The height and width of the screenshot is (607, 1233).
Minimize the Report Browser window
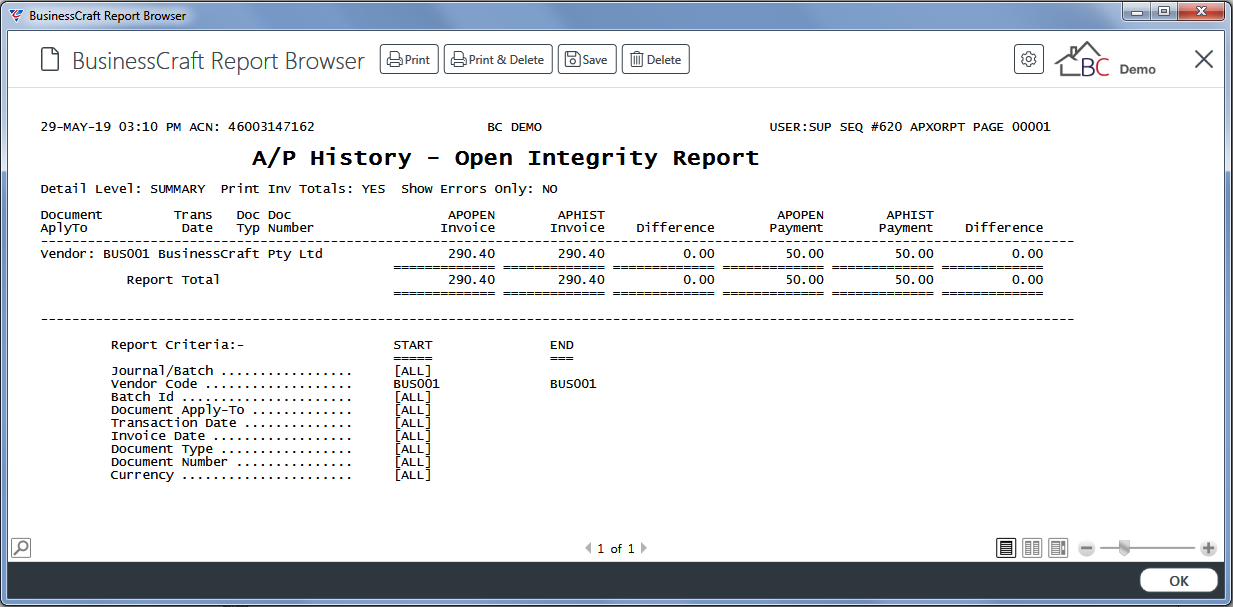click(1136, 11)
